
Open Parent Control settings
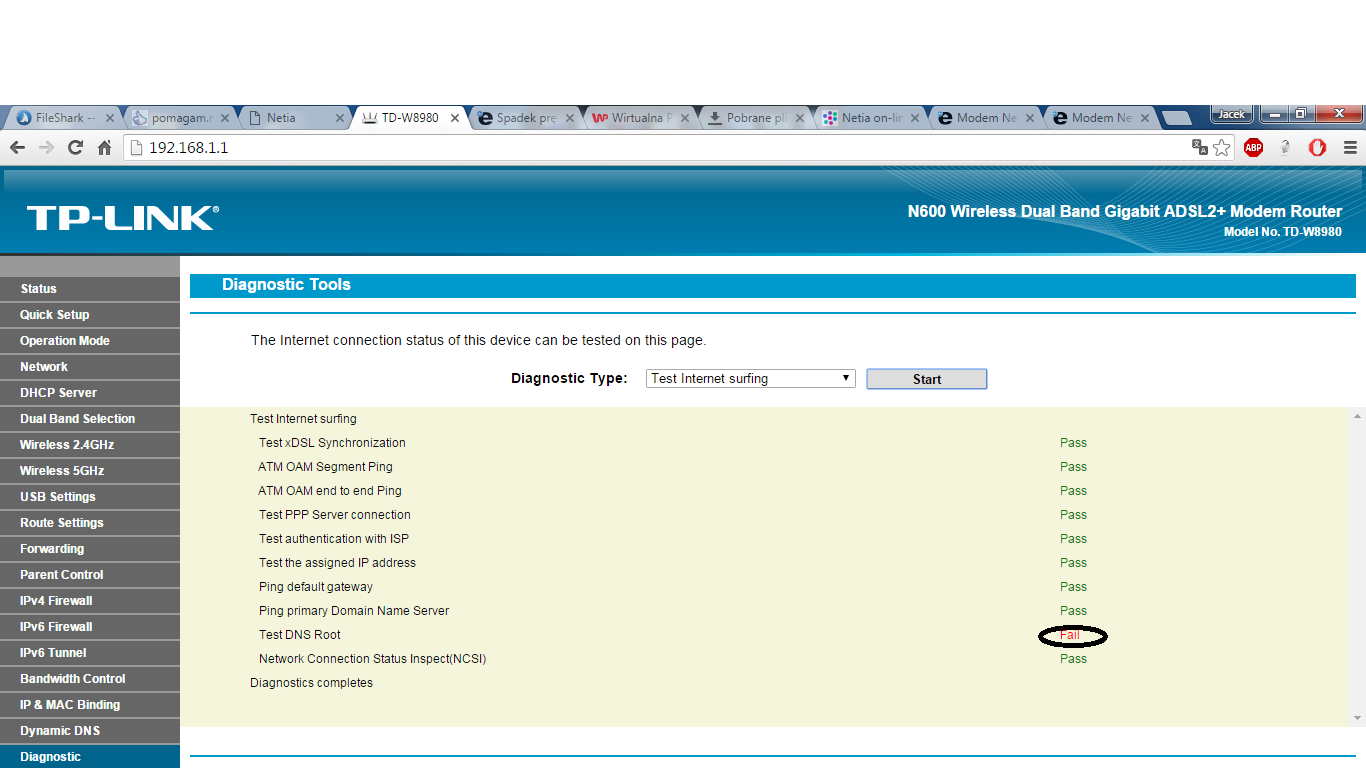click(x=90, y=575)
